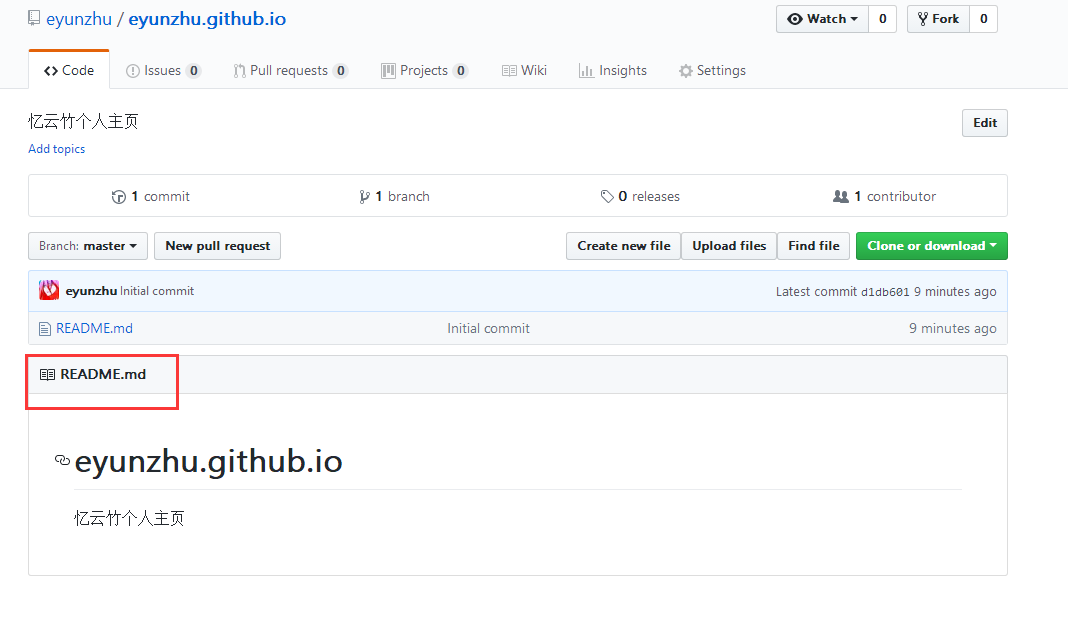Open the Watch dropdown

(x=822, y=19)
